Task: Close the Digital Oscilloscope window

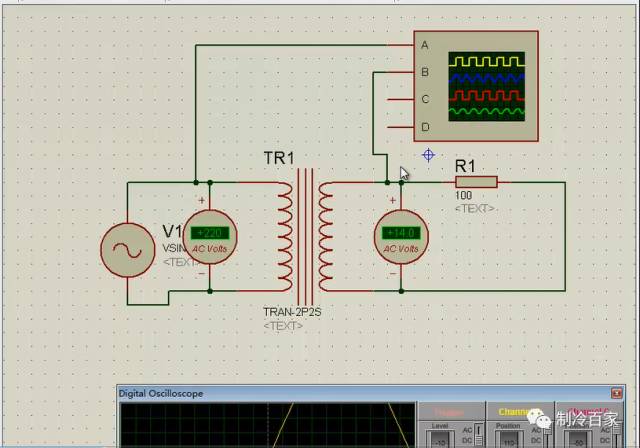Action: pyautogui.click(x=616, y=393)
